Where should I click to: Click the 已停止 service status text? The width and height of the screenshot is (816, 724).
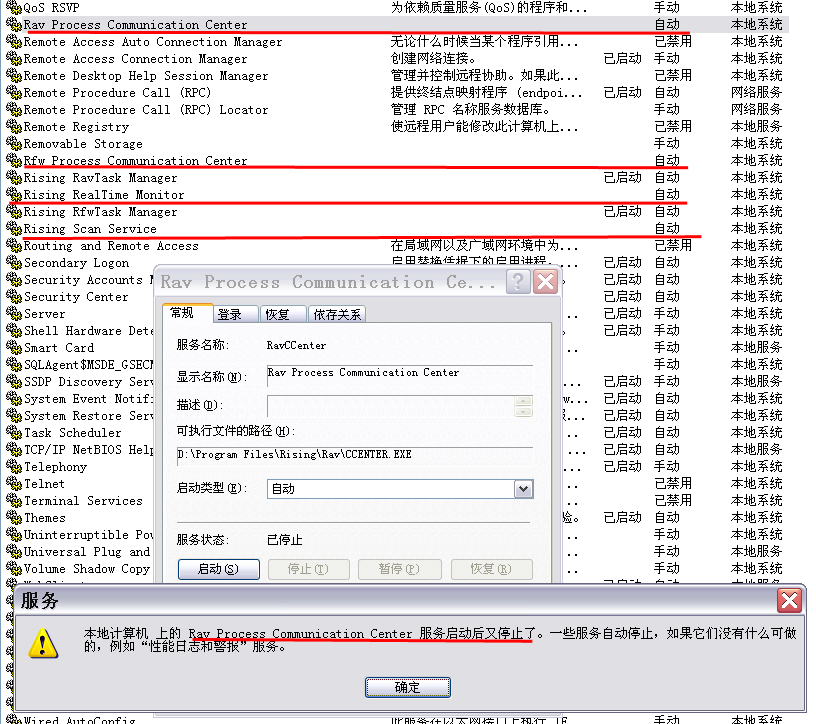(285, 540)
